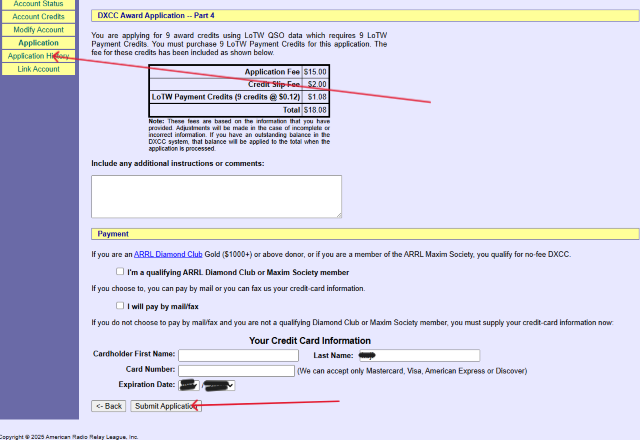Click the Total $18.08 fee cell
640x440 pixels.
coord(314,110)
